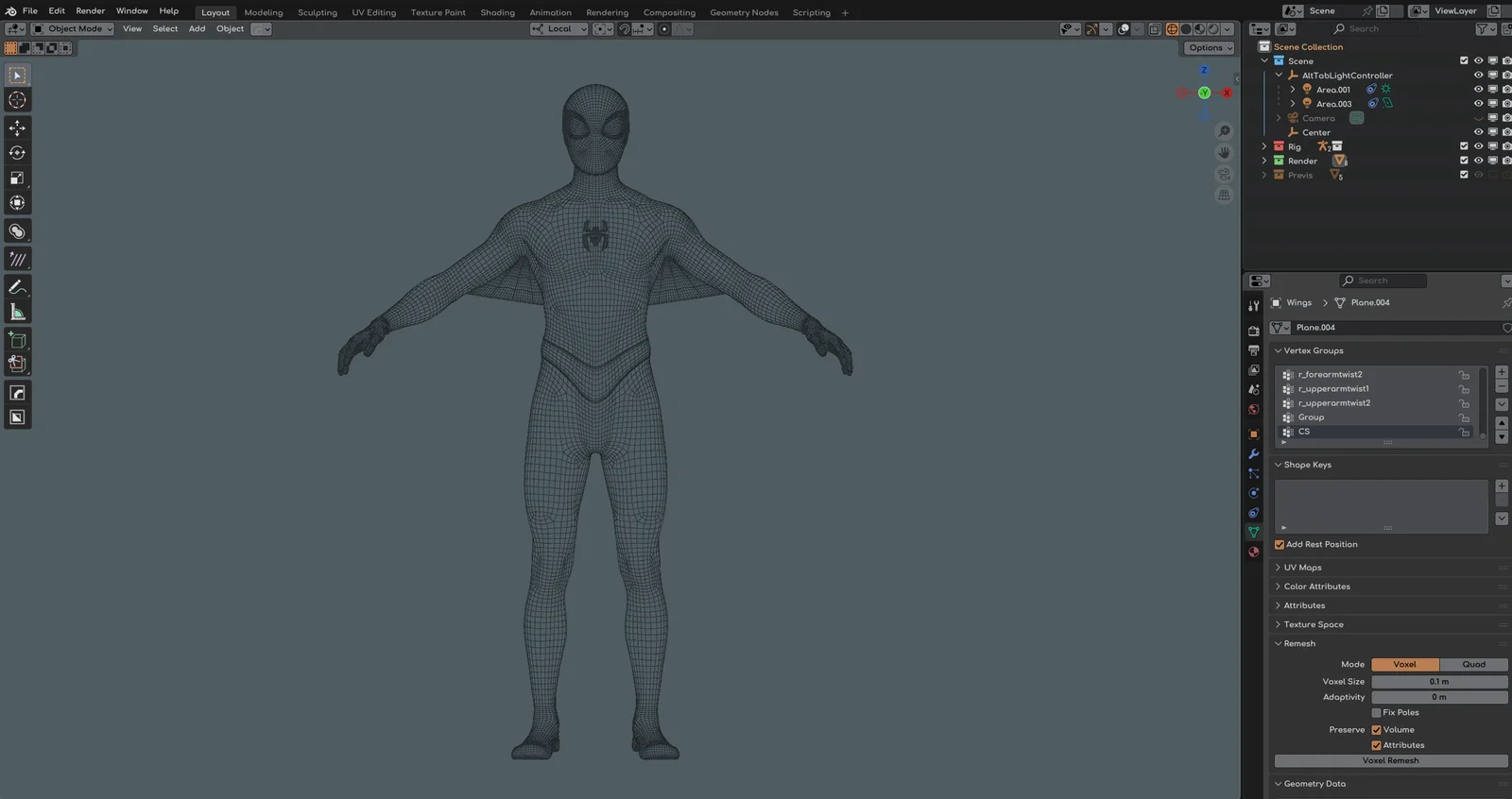This screenshot has height=799, width=1512.
Task: Choose the Annotate tool
Action: click(x=17, y=287)
